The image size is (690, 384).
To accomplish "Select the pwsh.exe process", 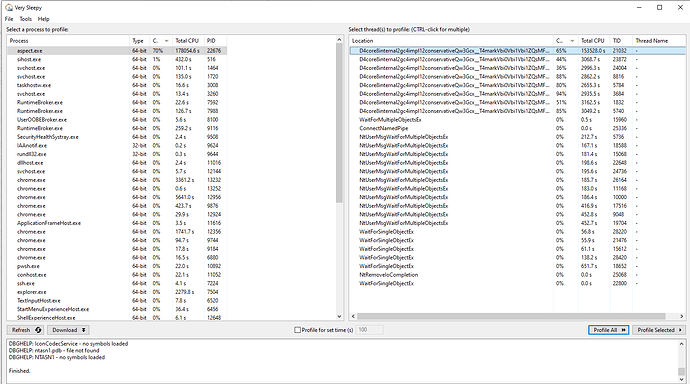I will coord(117,266).
